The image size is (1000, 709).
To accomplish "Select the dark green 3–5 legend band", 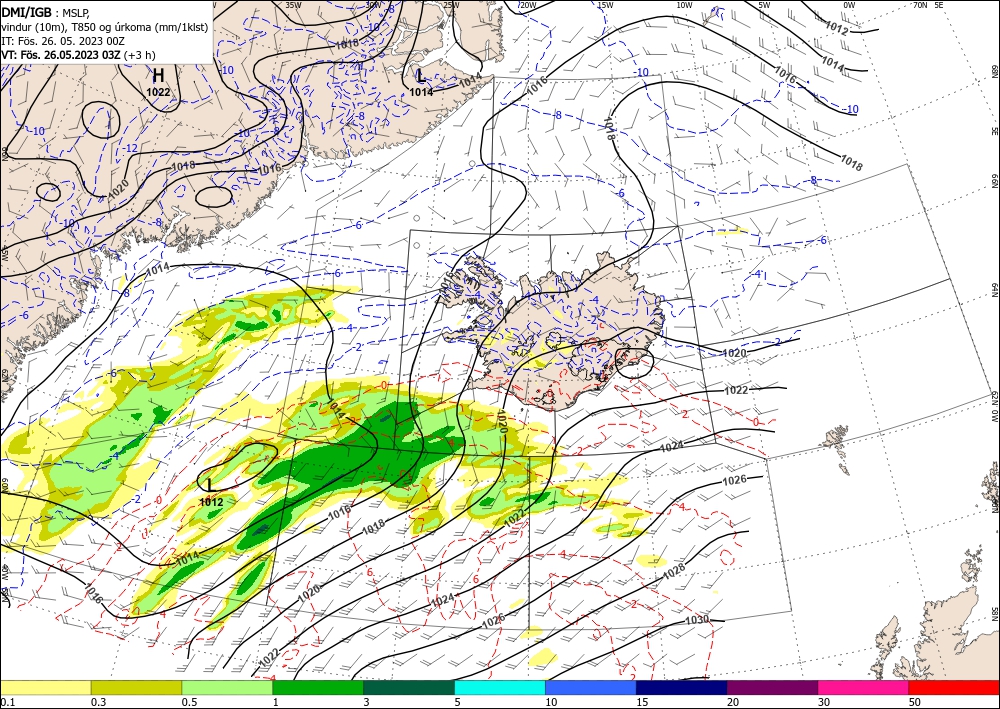I will (x=409, y=687).
